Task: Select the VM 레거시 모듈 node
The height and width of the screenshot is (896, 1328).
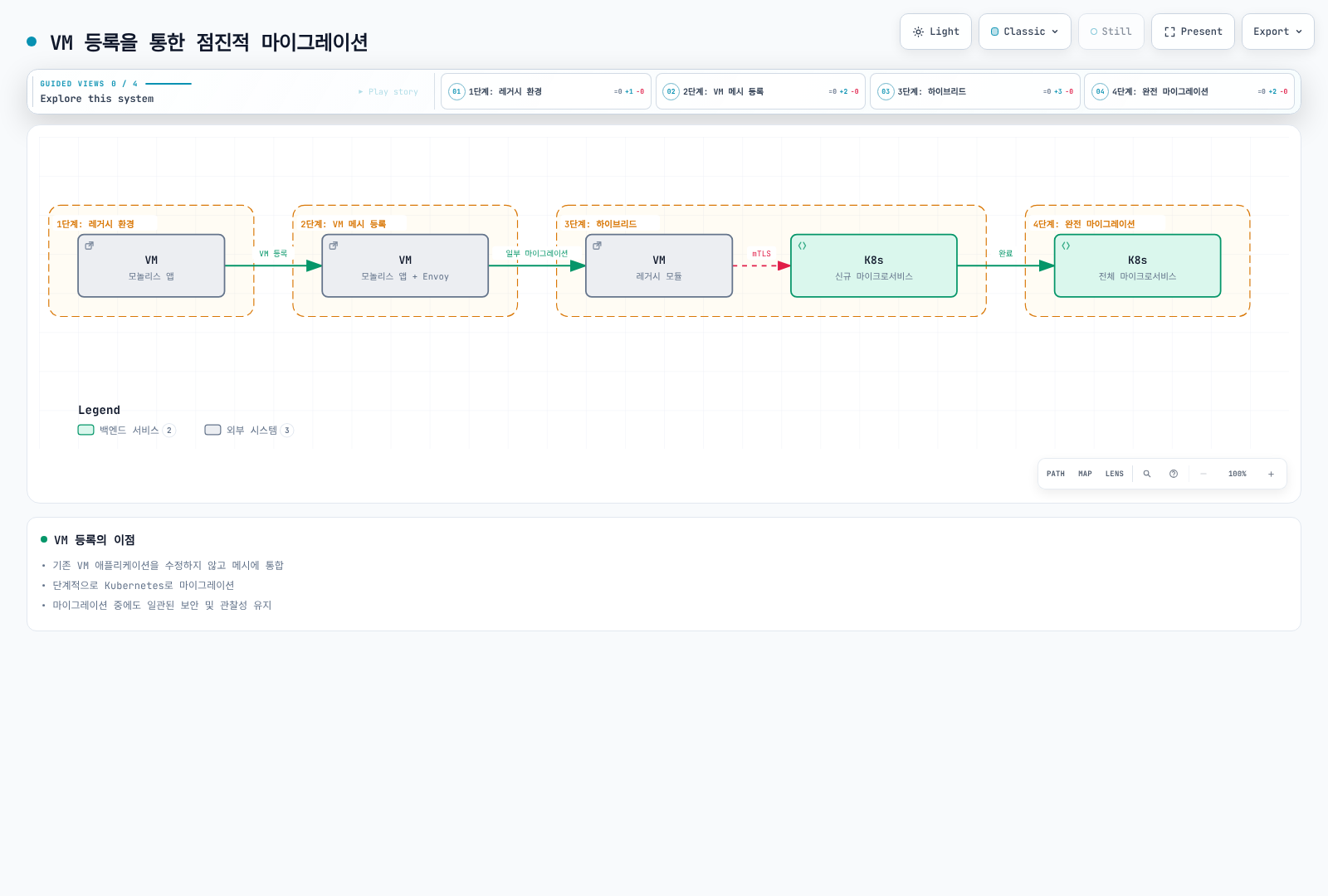Action: coord(659,265)
